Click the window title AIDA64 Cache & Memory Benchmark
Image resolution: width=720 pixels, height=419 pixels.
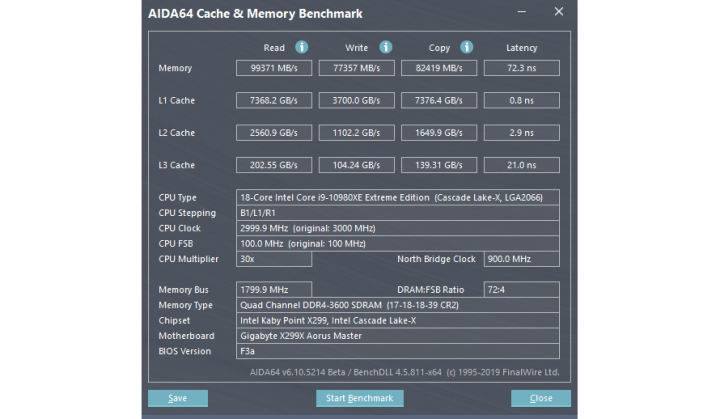255,14
